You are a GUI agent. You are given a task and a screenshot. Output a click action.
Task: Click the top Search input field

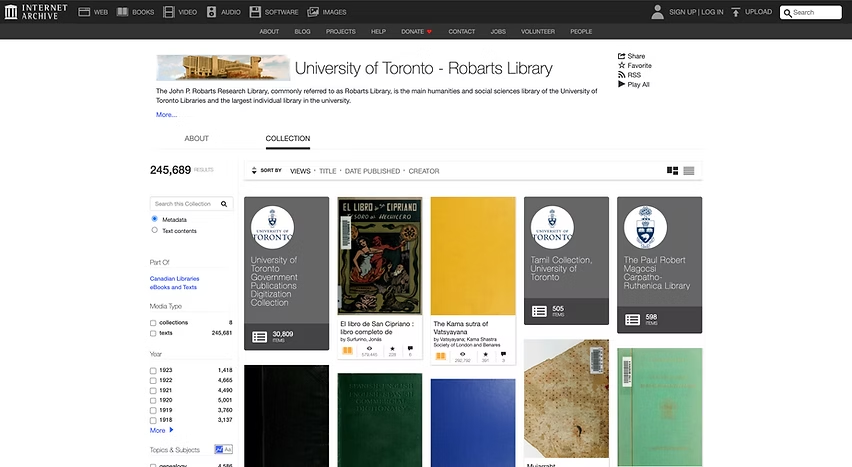(811, 13)
